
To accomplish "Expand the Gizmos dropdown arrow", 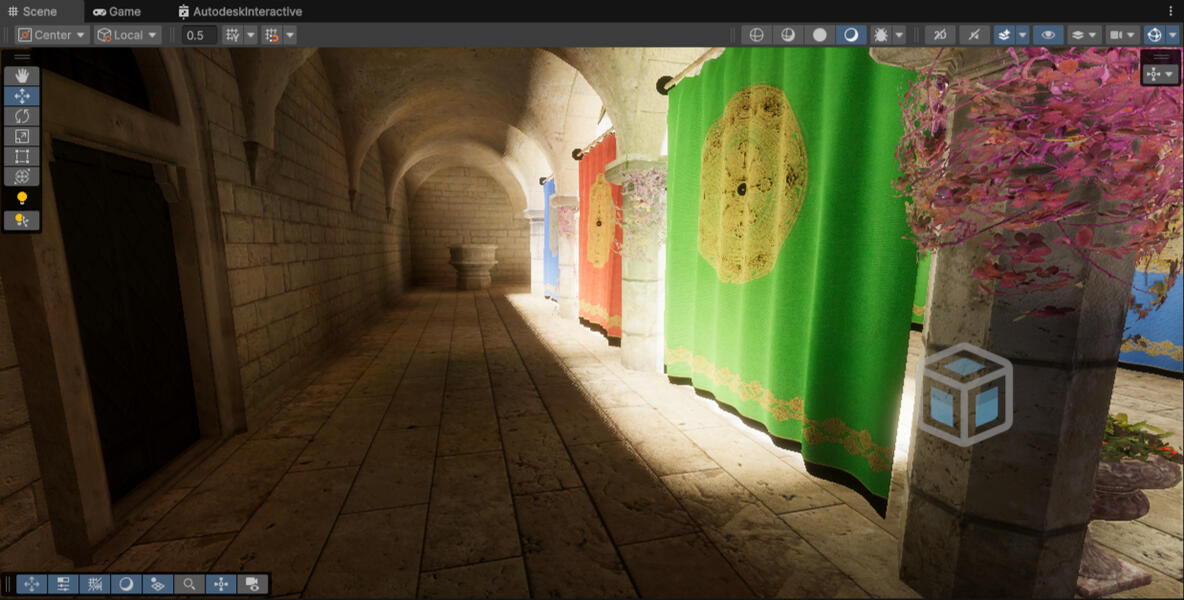I will (1173, 35).
